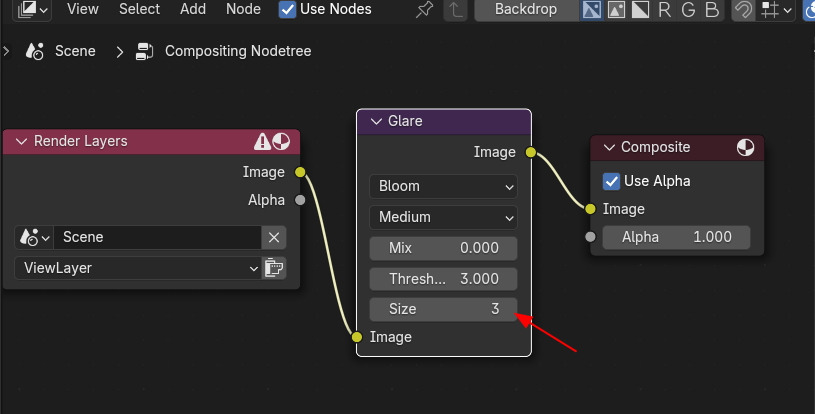The width and height of the screenshot is (815, 414).
Task: Uncheck the Use Alpha checkbox
Action: pyautogui.click(x=611, y=181)
